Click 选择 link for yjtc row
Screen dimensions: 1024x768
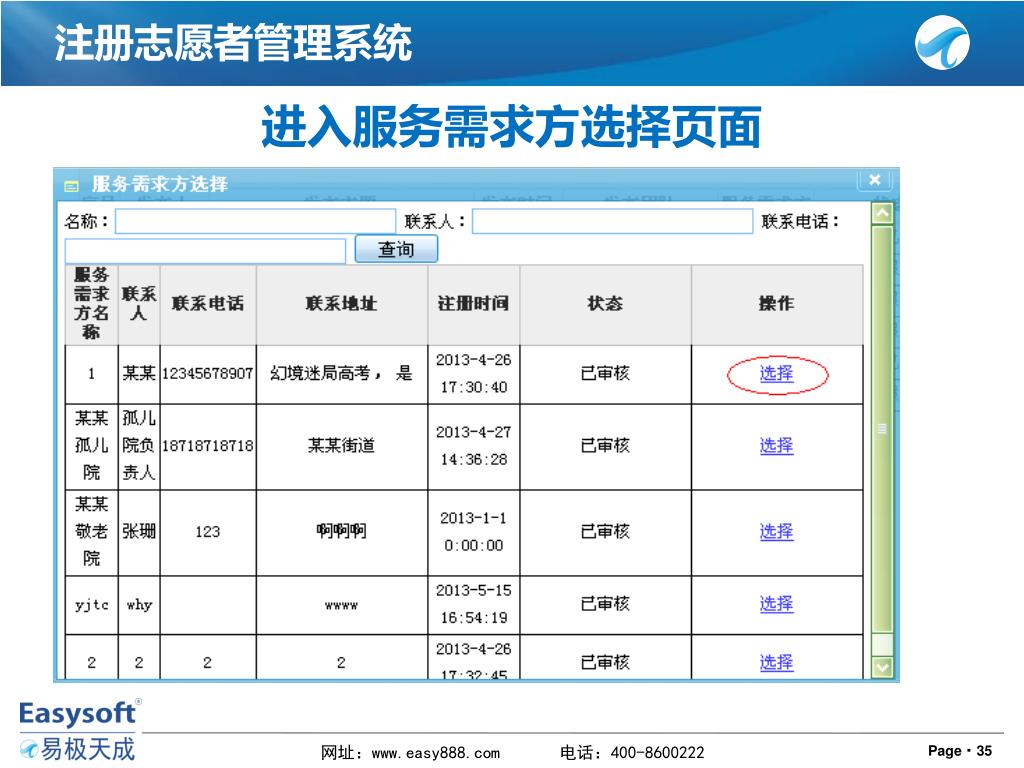click(776, 604)
